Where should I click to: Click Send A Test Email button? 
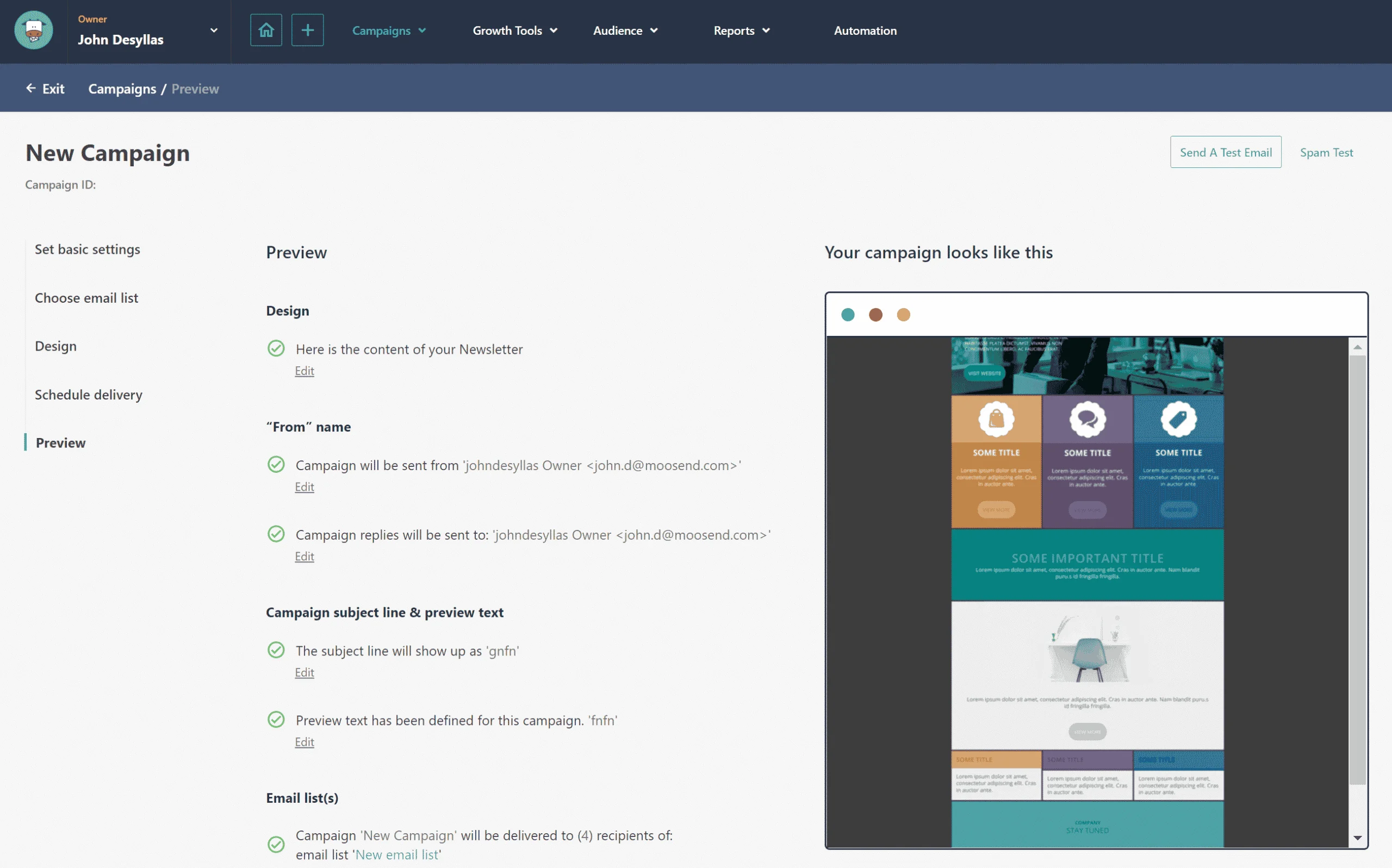tap(1226, 152)
